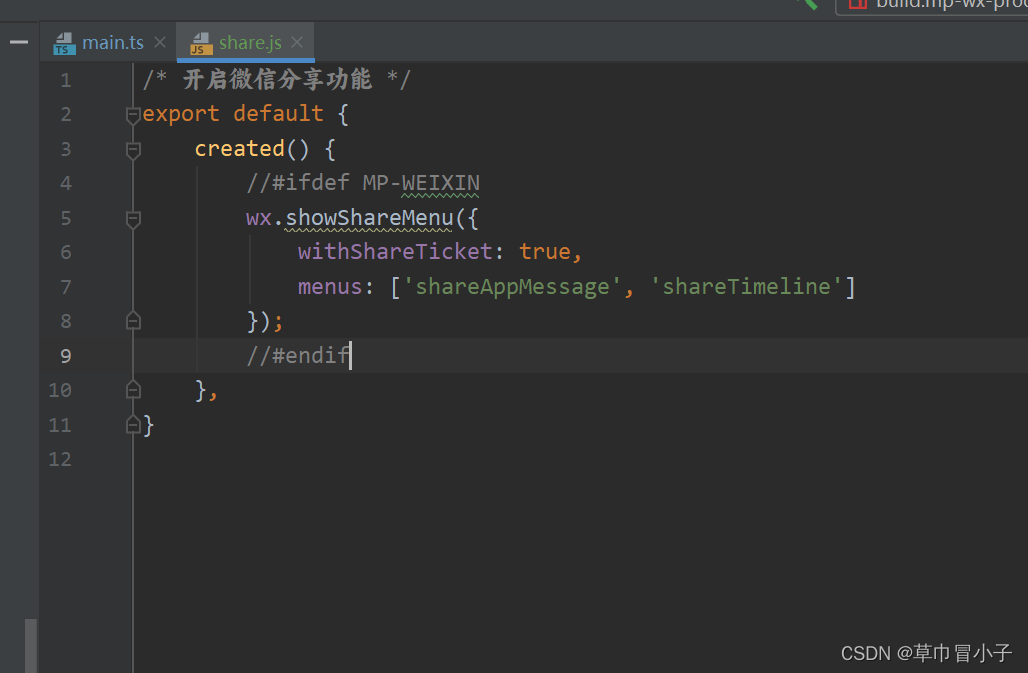Click the minimize tool window dash icon
Viewport: 1028px width, 673px height.
coord(19,42)
